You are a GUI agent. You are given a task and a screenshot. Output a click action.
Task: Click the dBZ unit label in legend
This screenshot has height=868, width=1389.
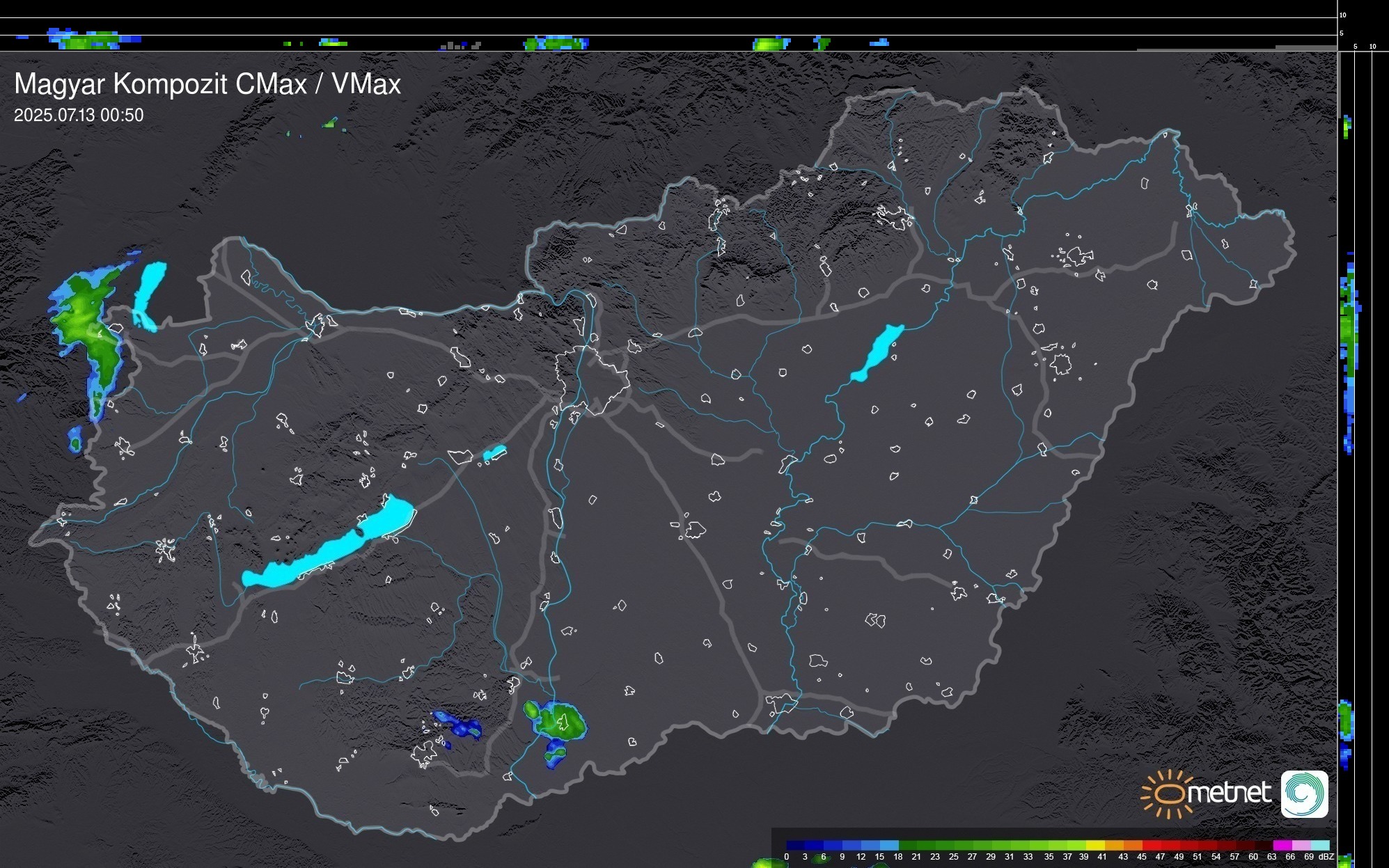(x=1326, y=857)
